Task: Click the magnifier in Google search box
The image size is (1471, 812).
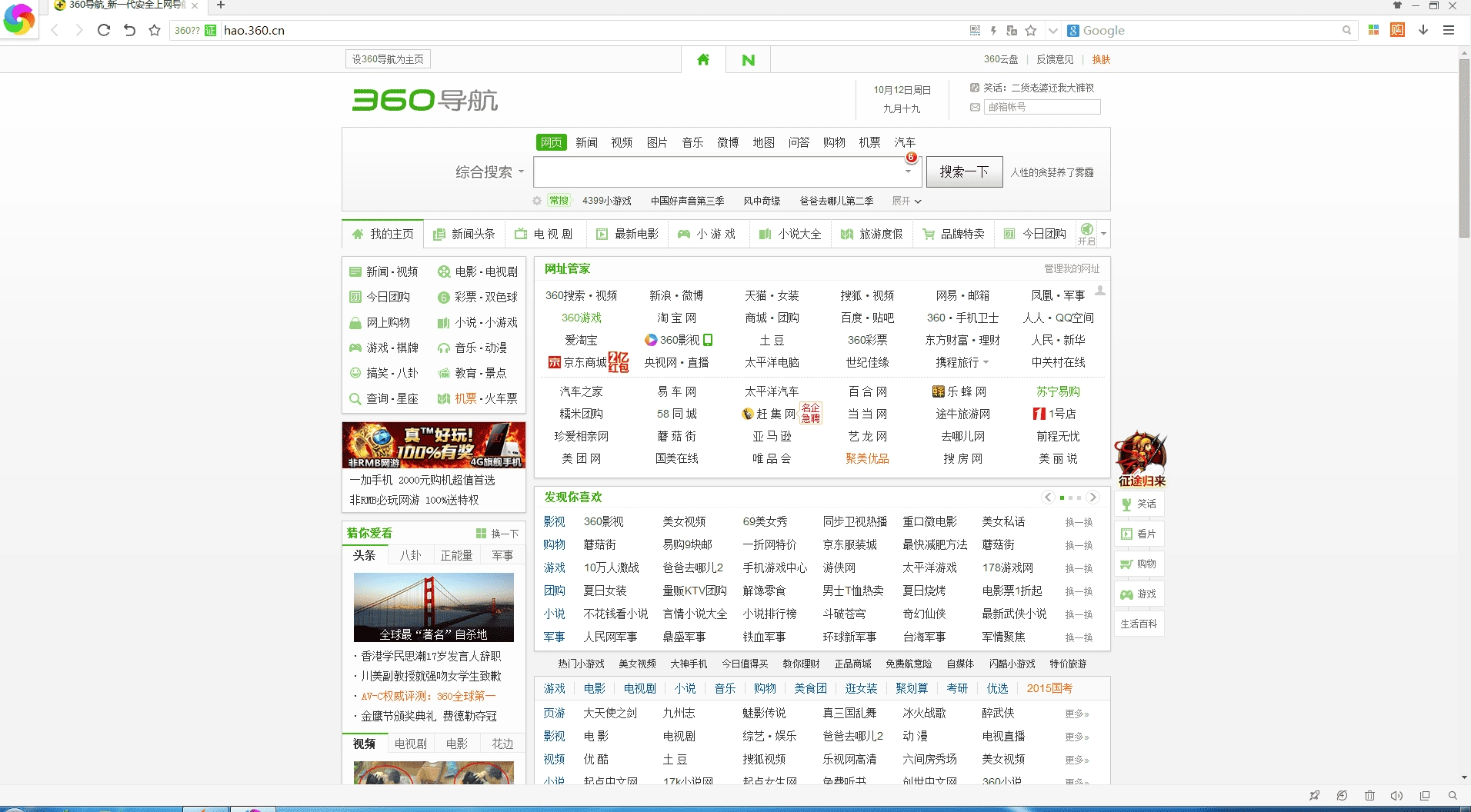Action: pos(1346,30)
